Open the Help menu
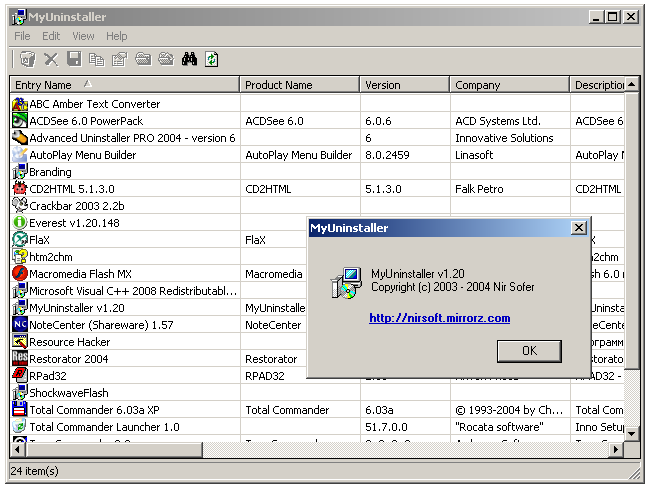653x492 pixels. pos(117,36)
